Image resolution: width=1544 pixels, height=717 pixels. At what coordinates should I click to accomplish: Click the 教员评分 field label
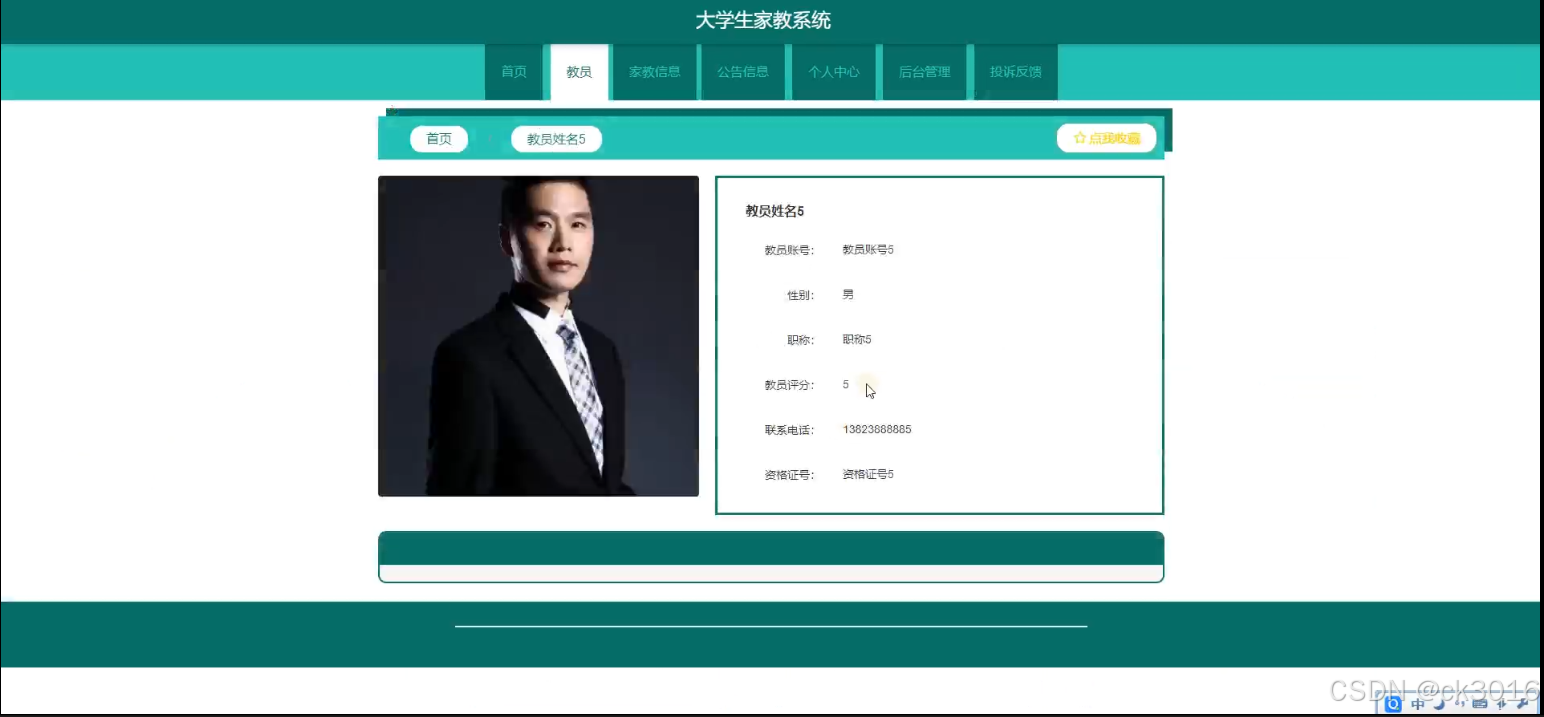789,385
